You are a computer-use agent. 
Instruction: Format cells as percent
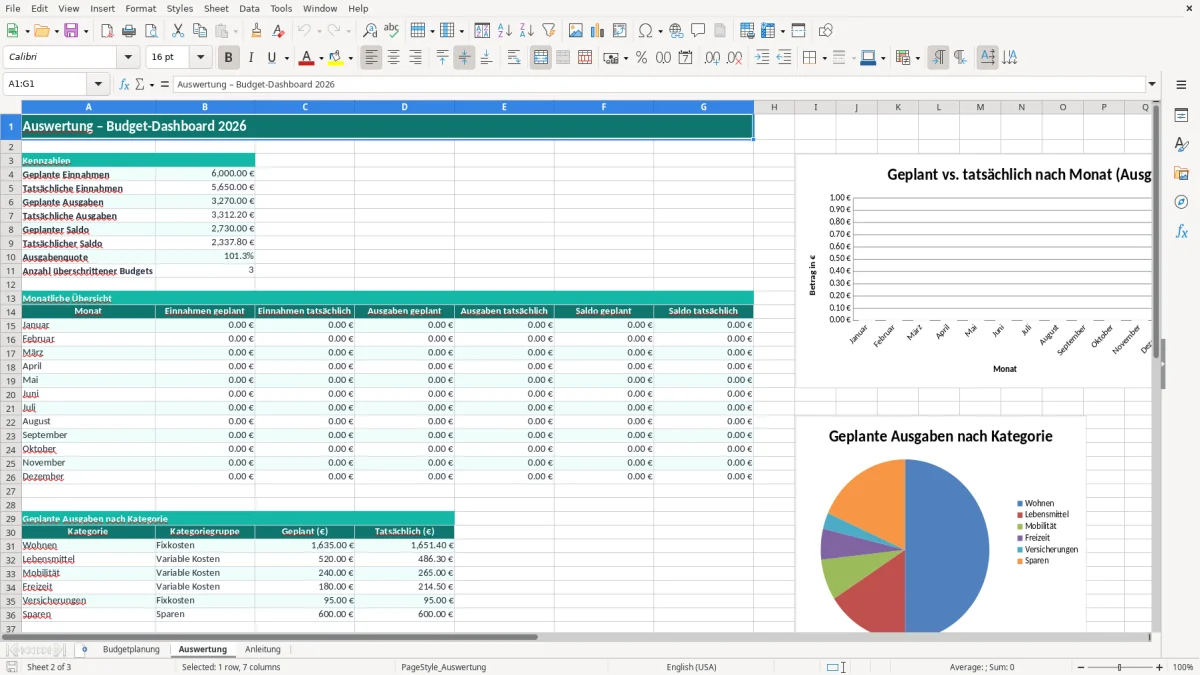coord(641,58)
